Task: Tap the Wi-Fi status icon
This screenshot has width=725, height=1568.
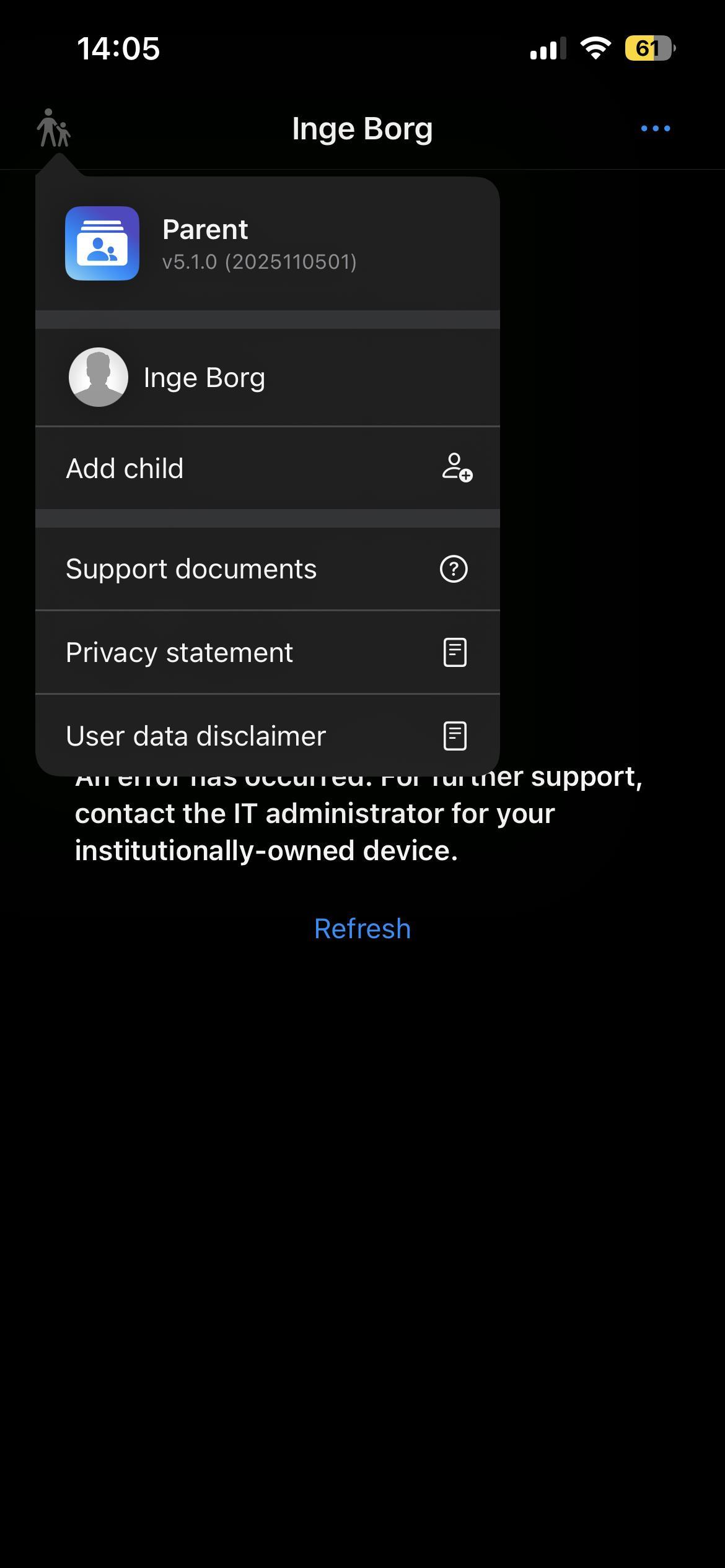Action: 595,48
